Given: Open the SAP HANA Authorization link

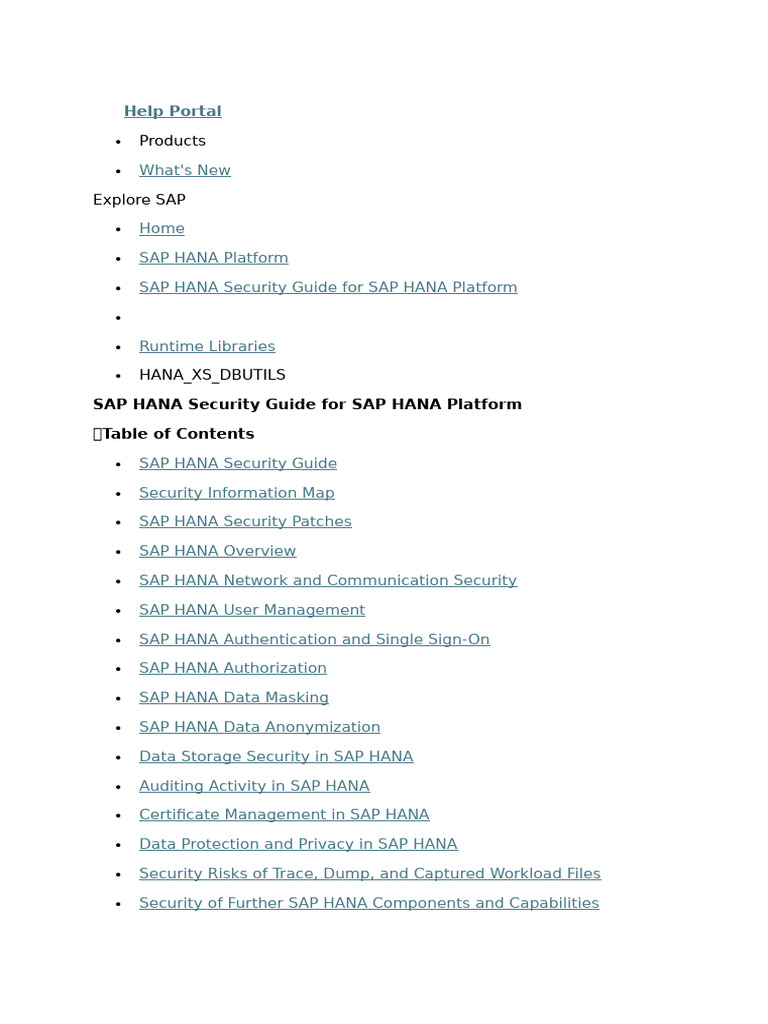Looking at the screenshot, I should 232,668.
